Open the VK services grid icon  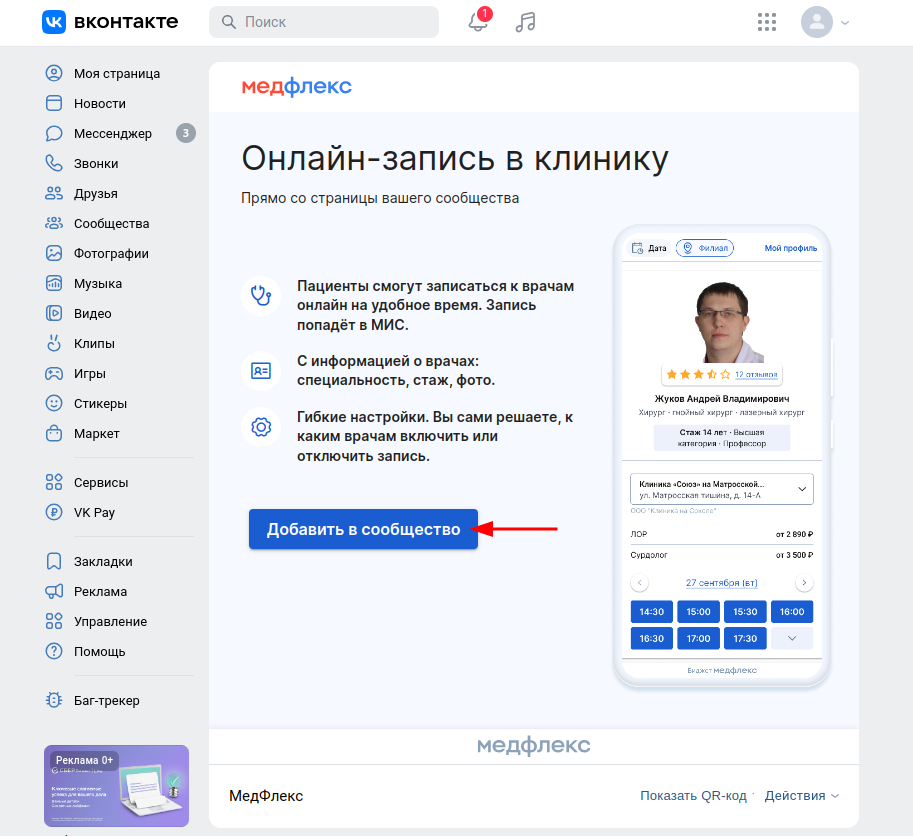click(x=767, y=22)
